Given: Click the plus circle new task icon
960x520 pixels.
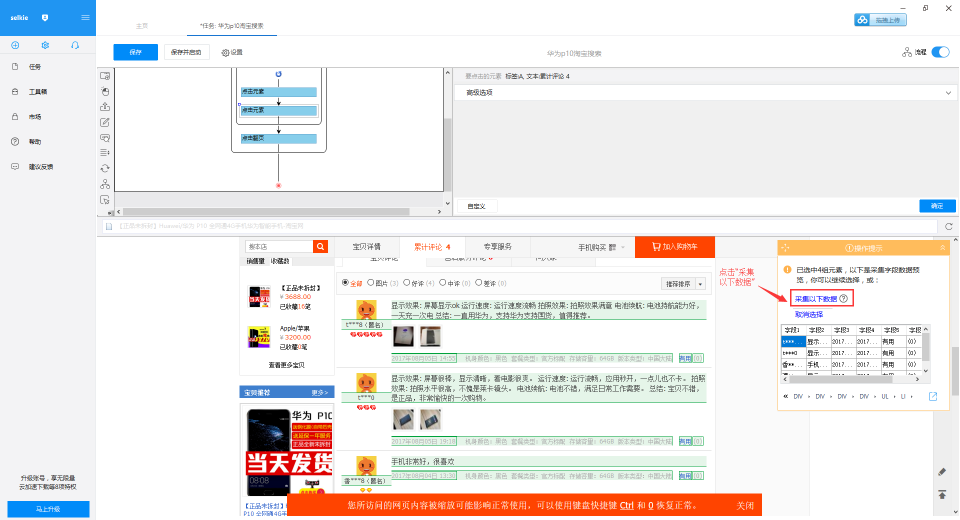Looking at the screenshot, I should tap(15, 45).
